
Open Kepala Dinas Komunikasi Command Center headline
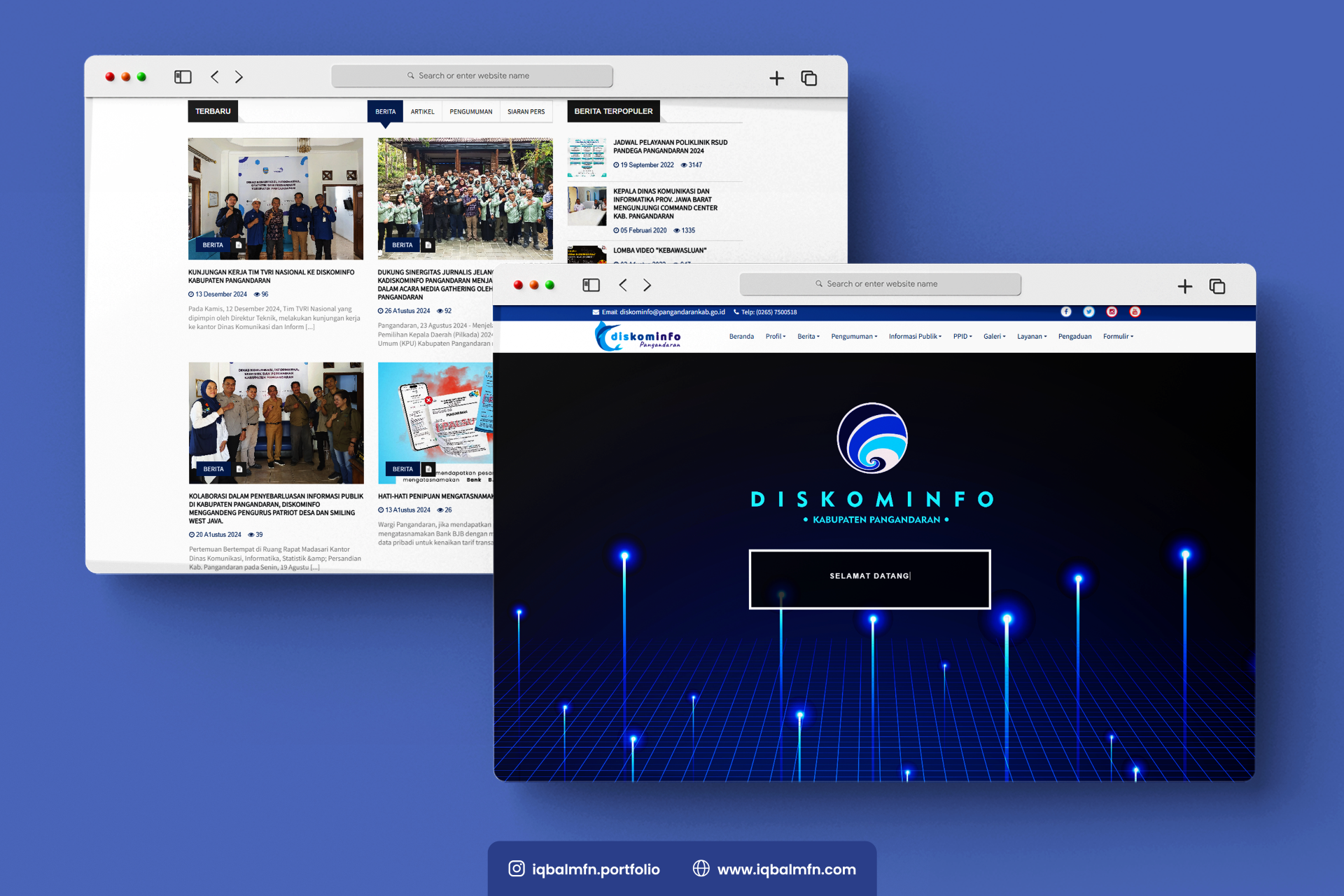pyautogui.click(x=665, y=204)
